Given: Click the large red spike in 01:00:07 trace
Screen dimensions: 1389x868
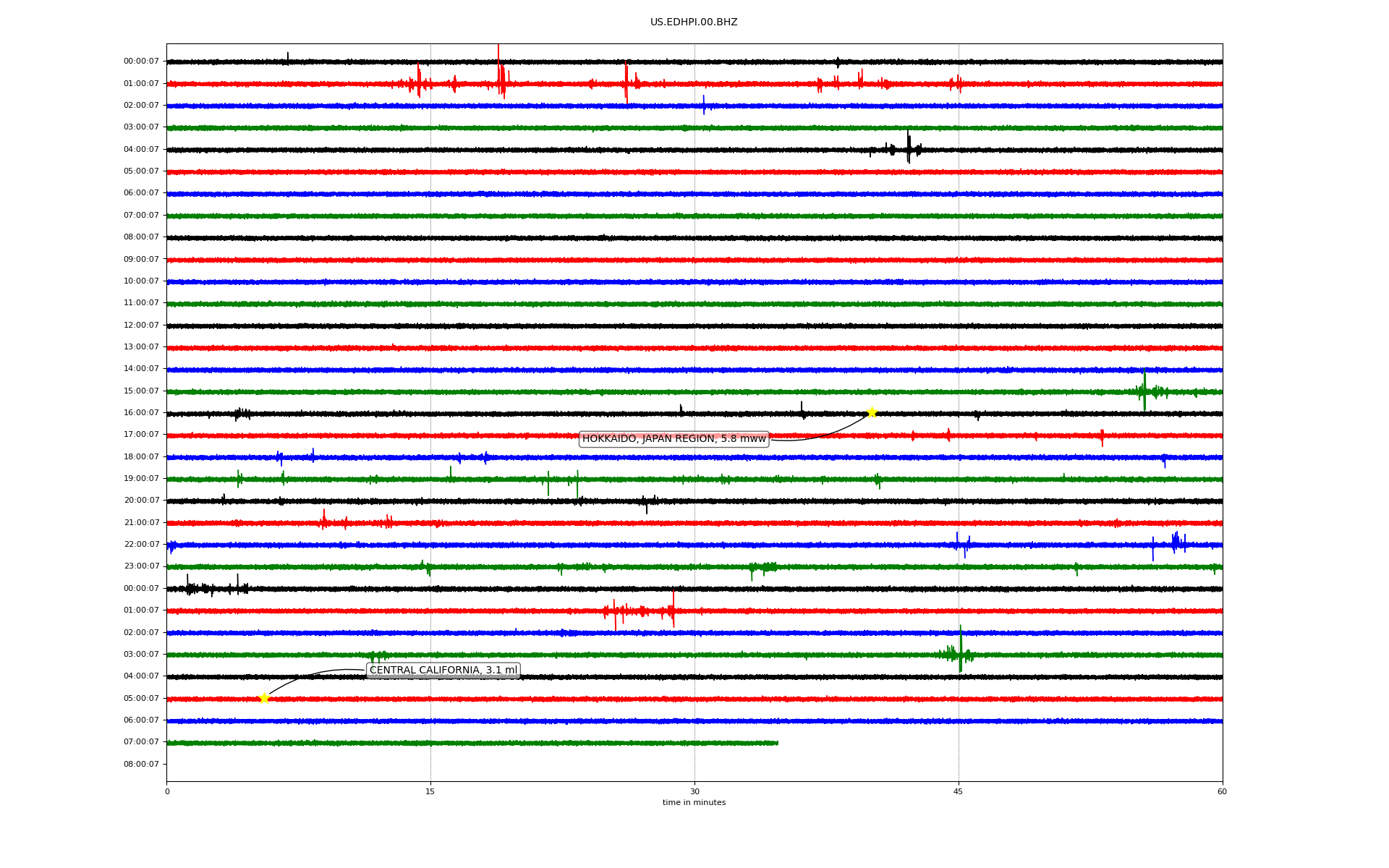Looking at the screenshot, I should point(498,72).
